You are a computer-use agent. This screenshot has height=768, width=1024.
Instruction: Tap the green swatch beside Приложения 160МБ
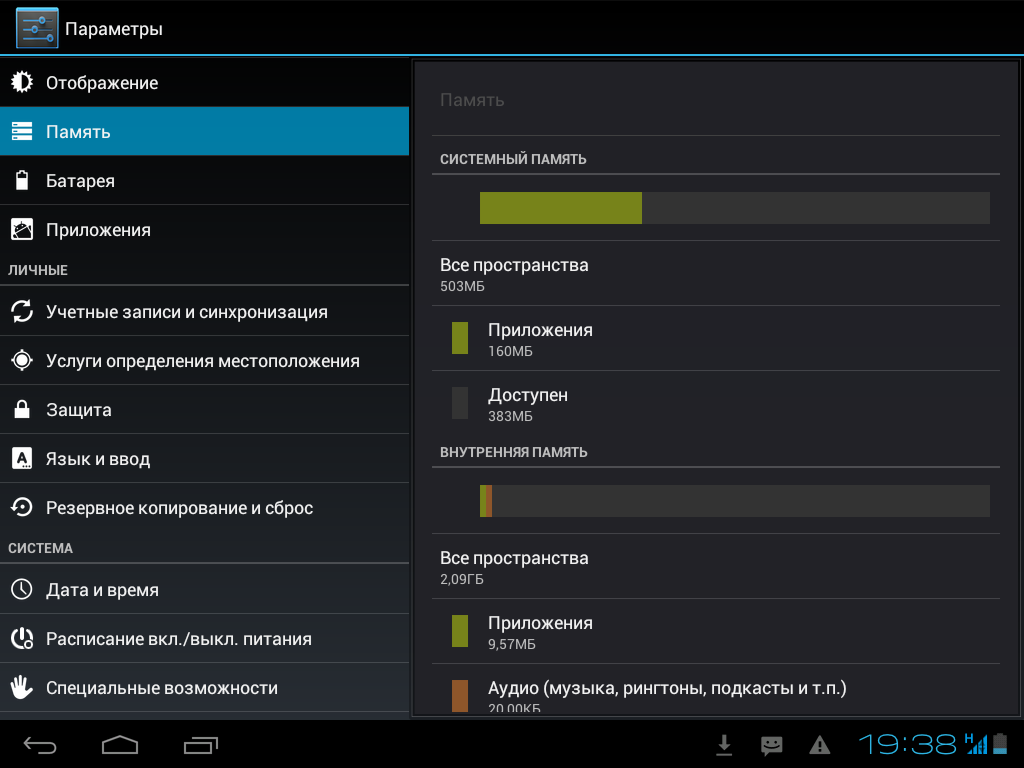(460, 338)
